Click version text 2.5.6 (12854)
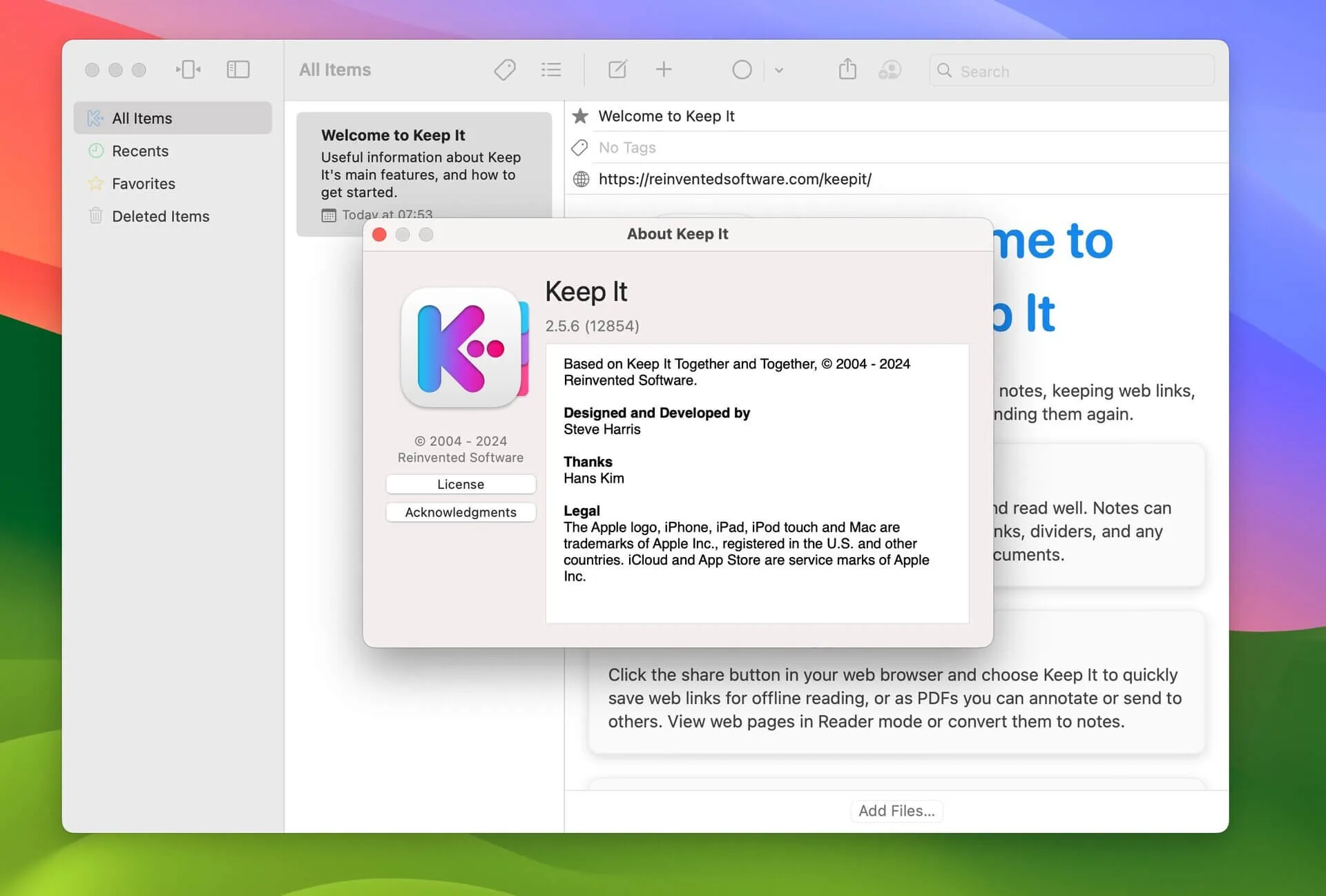The width and height of the screenshot is (1326, 896). click(x=593, y=326)
